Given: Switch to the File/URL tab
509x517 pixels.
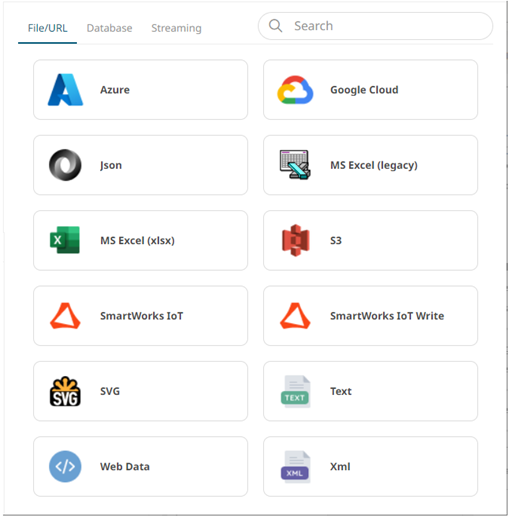Looking at the screenshot, I should [x=47, y=28].
